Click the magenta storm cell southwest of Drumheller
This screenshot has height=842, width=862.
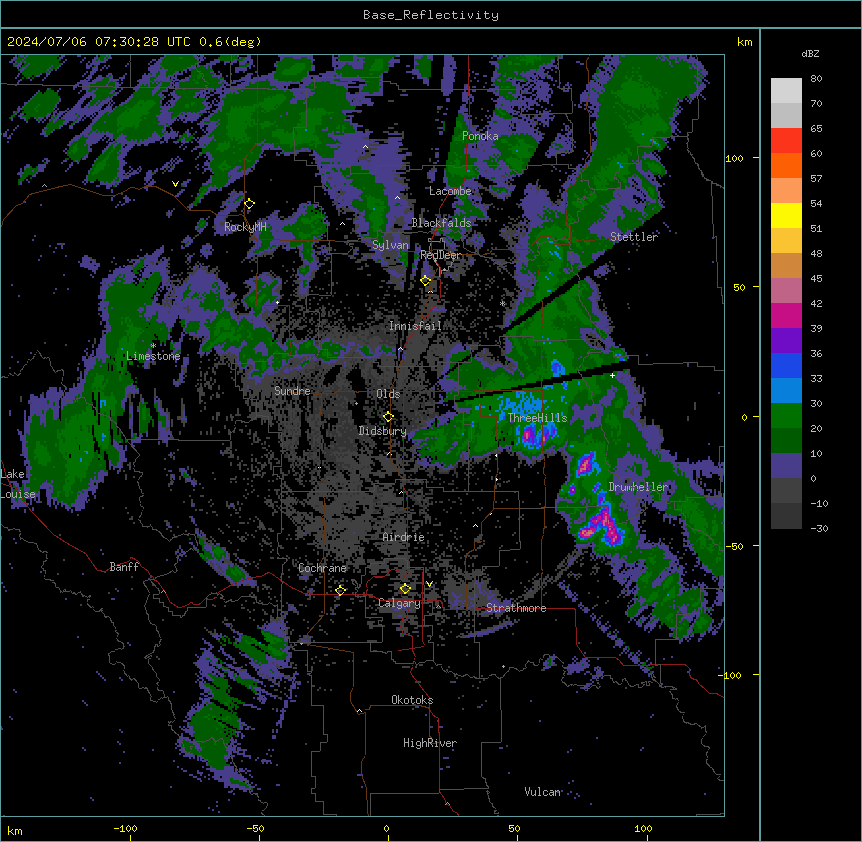(603, 526)
